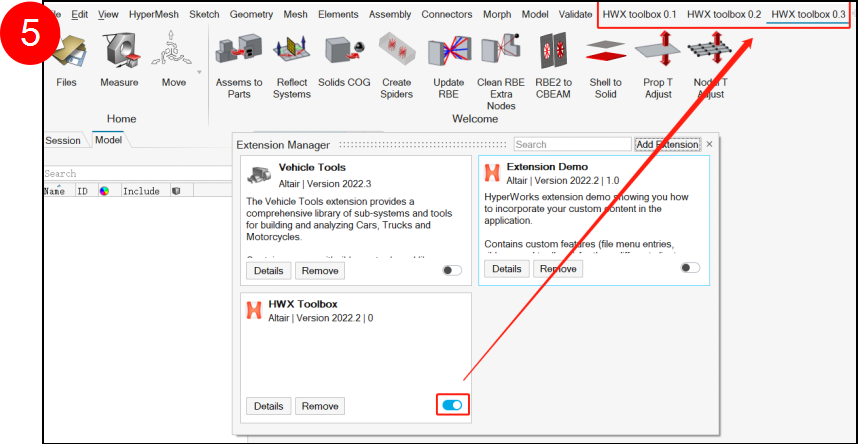Switch to the Mesh ribbon
Screen dimensions: 858x444
click(x=295, y=15)
